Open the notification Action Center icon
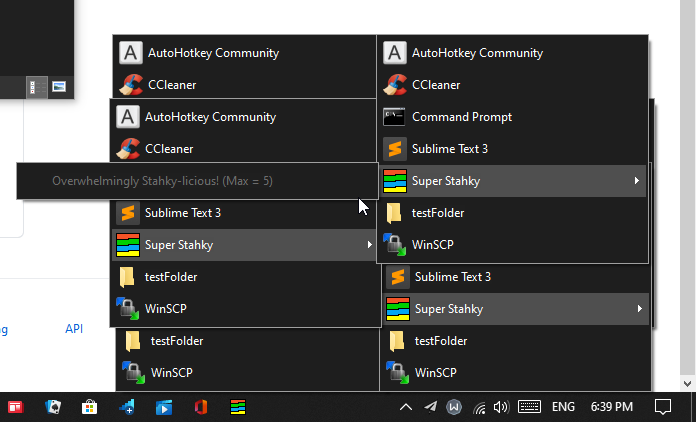Screen dimensions: 696x422 pyautogui.click(x=663, y=407)
